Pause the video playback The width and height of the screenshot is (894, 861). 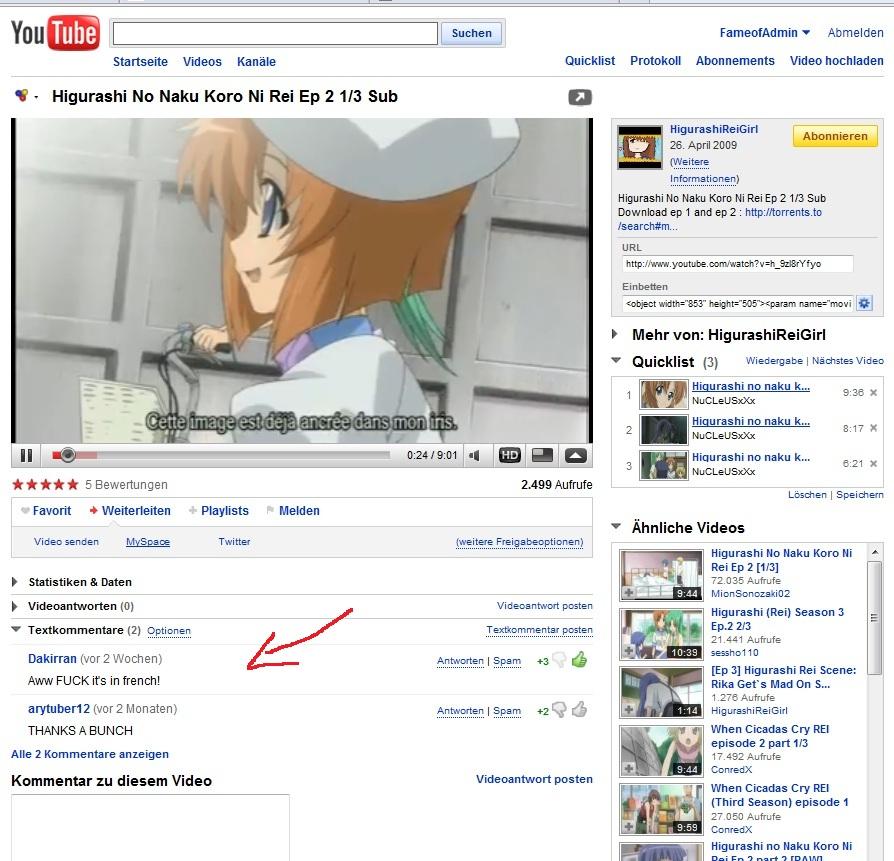tap(26, 455)
